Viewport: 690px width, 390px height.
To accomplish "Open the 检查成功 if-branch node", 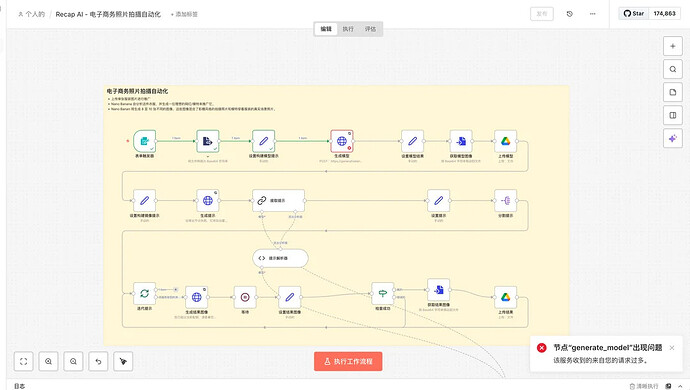I will point(382,294).
